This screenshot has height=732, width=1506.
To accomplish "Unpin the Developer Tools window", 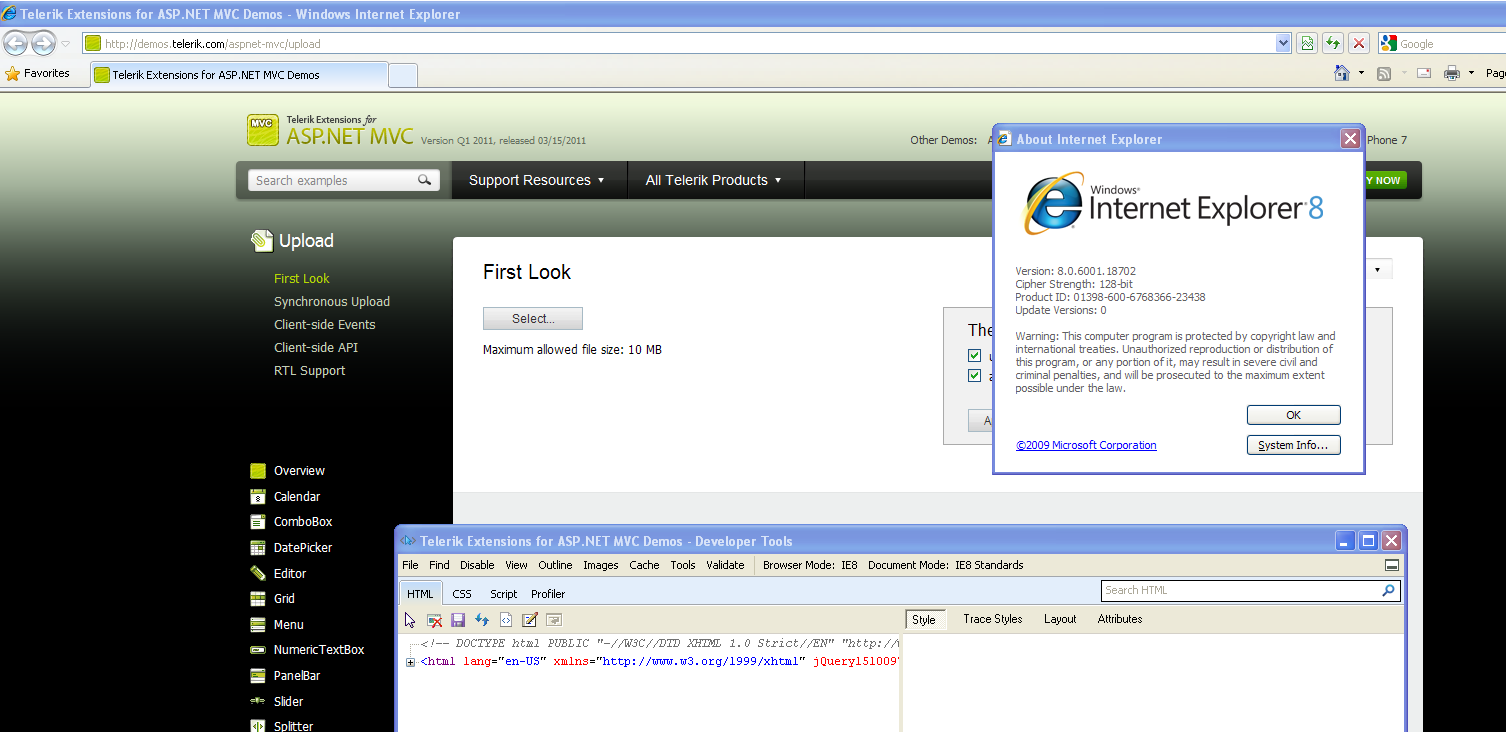I will 1391,565.
